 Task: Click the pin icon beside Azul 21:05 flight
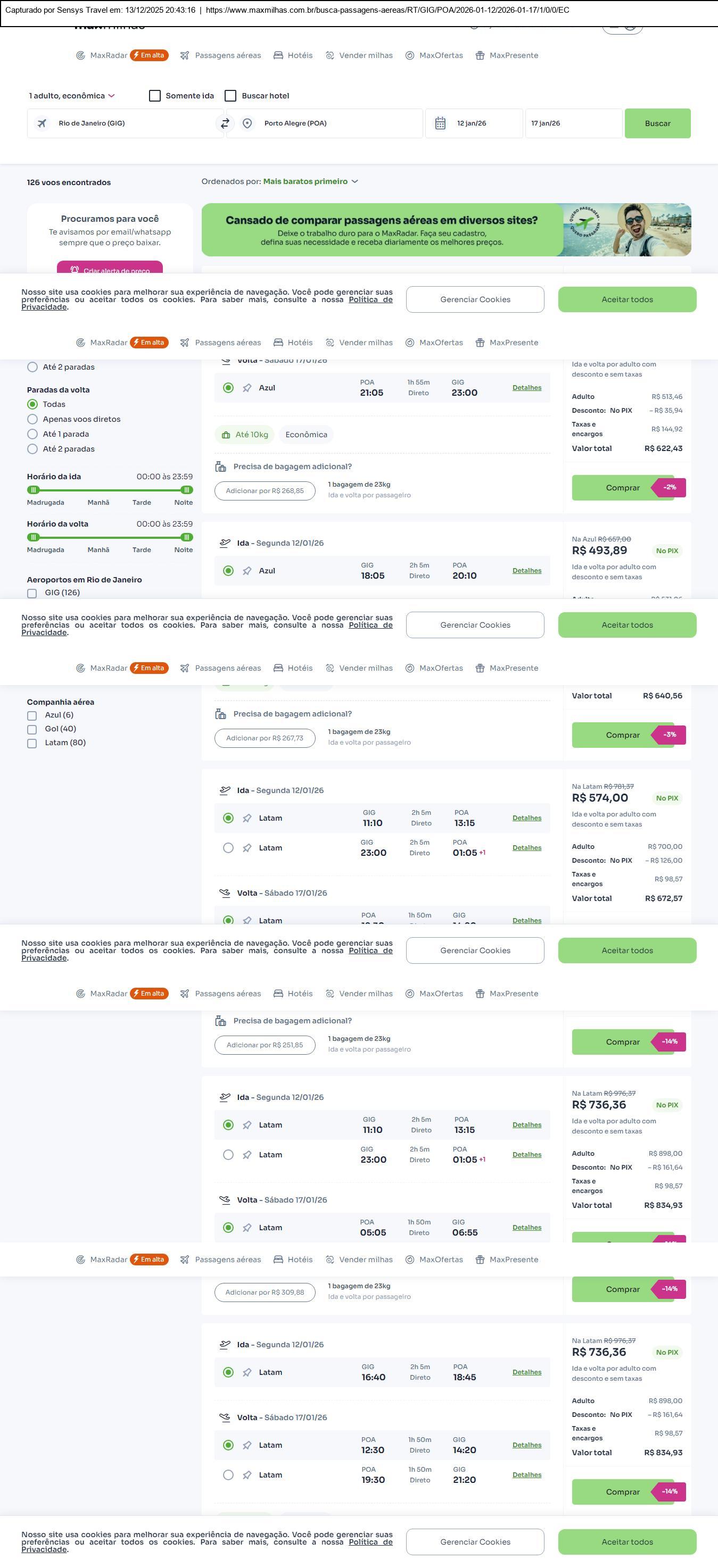(x=247, y=388)
